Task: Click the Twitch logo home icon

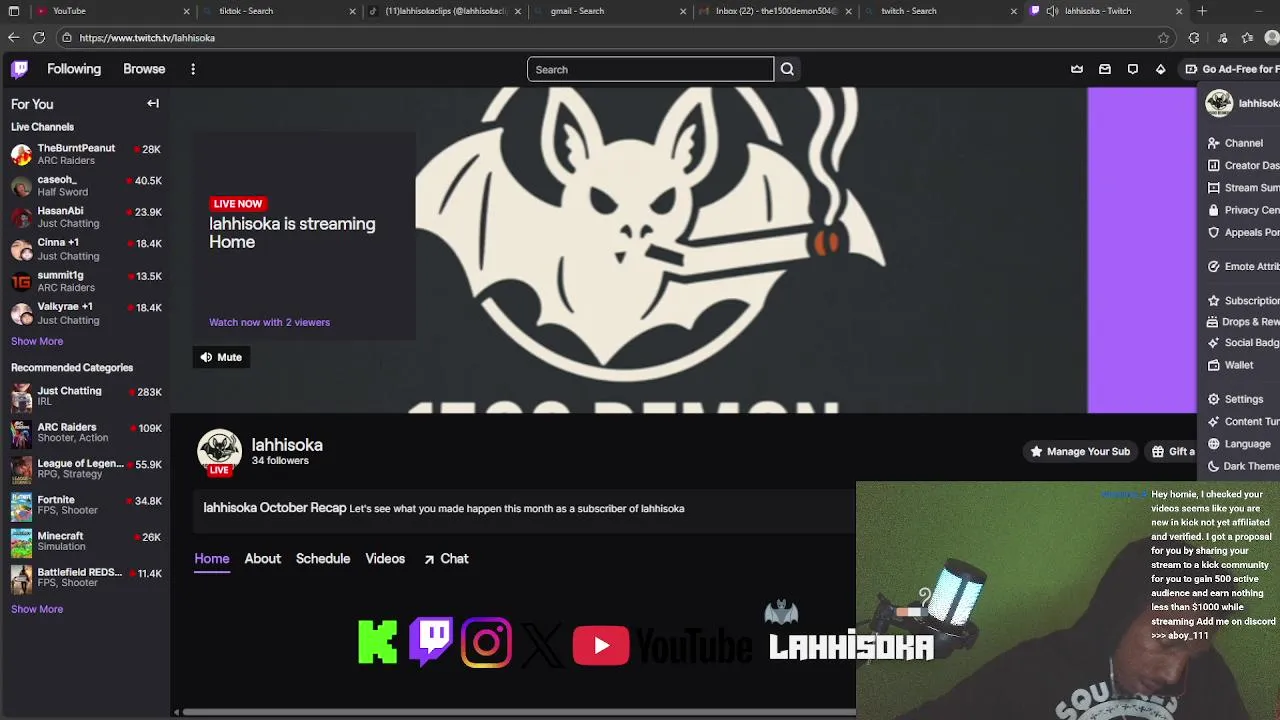Action: 19,69
